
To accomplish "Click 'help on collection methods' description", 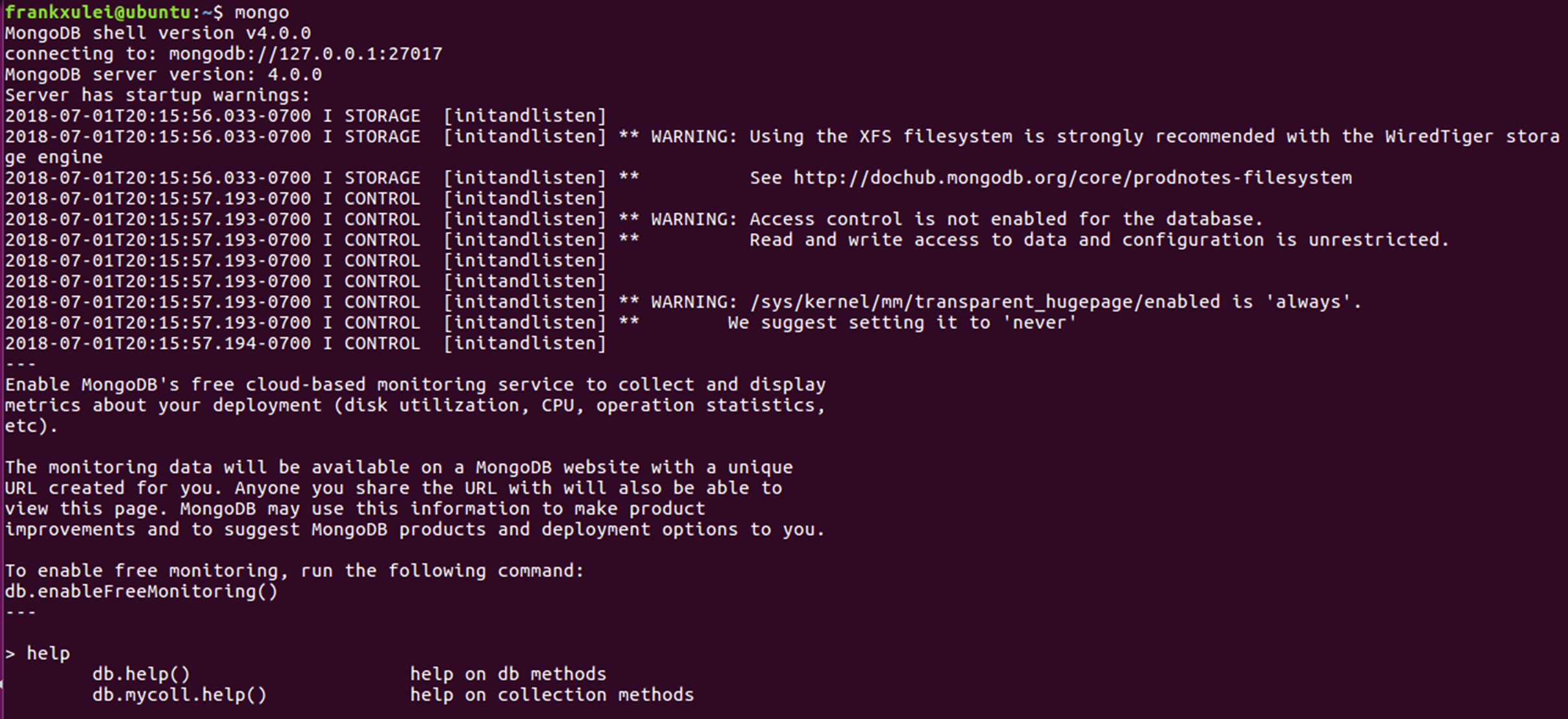I will click(x=552, y=695).
